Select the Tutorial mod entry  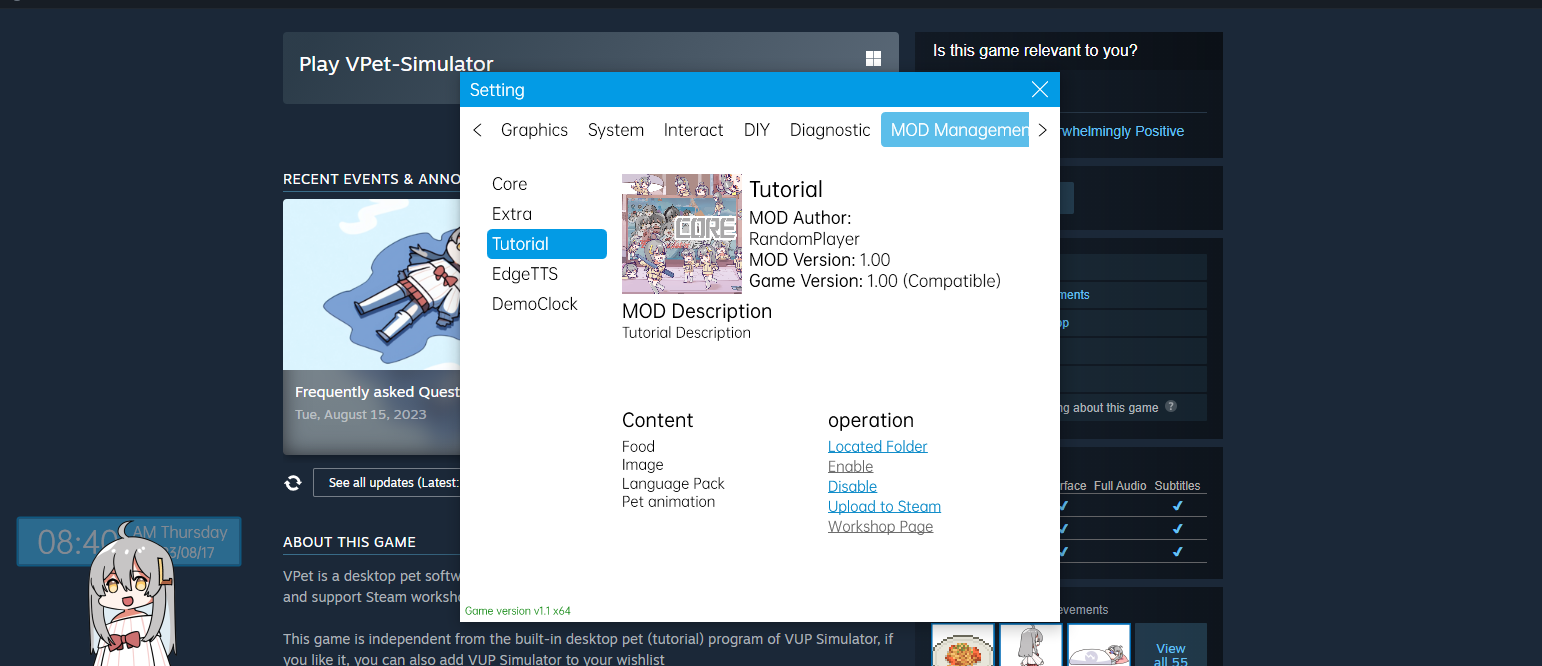tap(547, 244)
